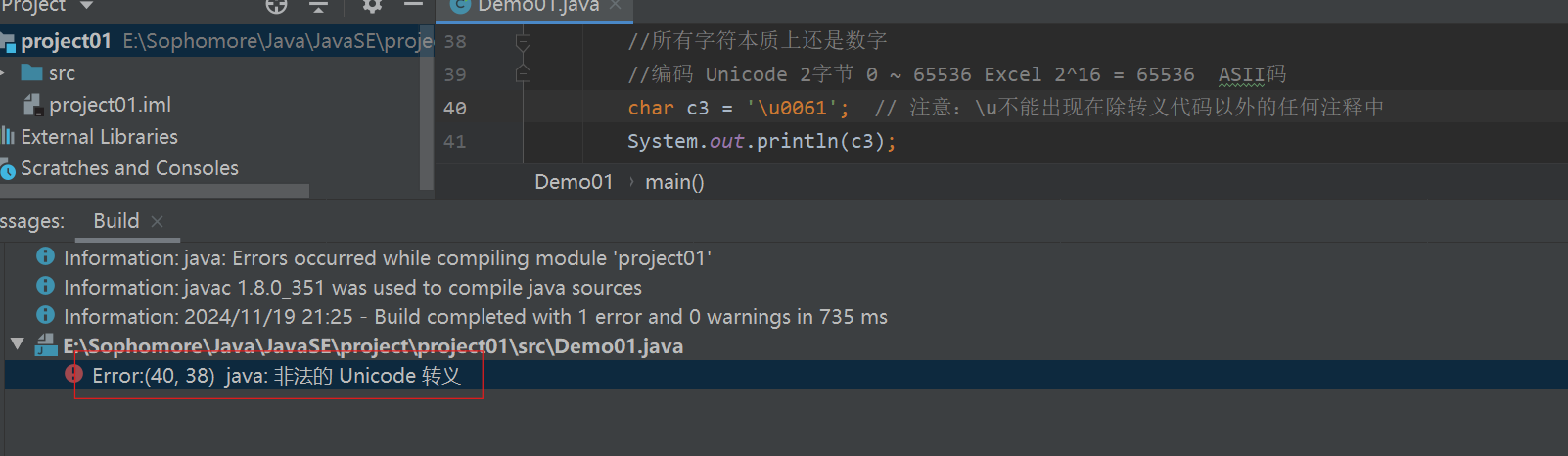1568x456 pixels.
Task: Click the Demo01 breadcrumb
Action: pos(574,182)
